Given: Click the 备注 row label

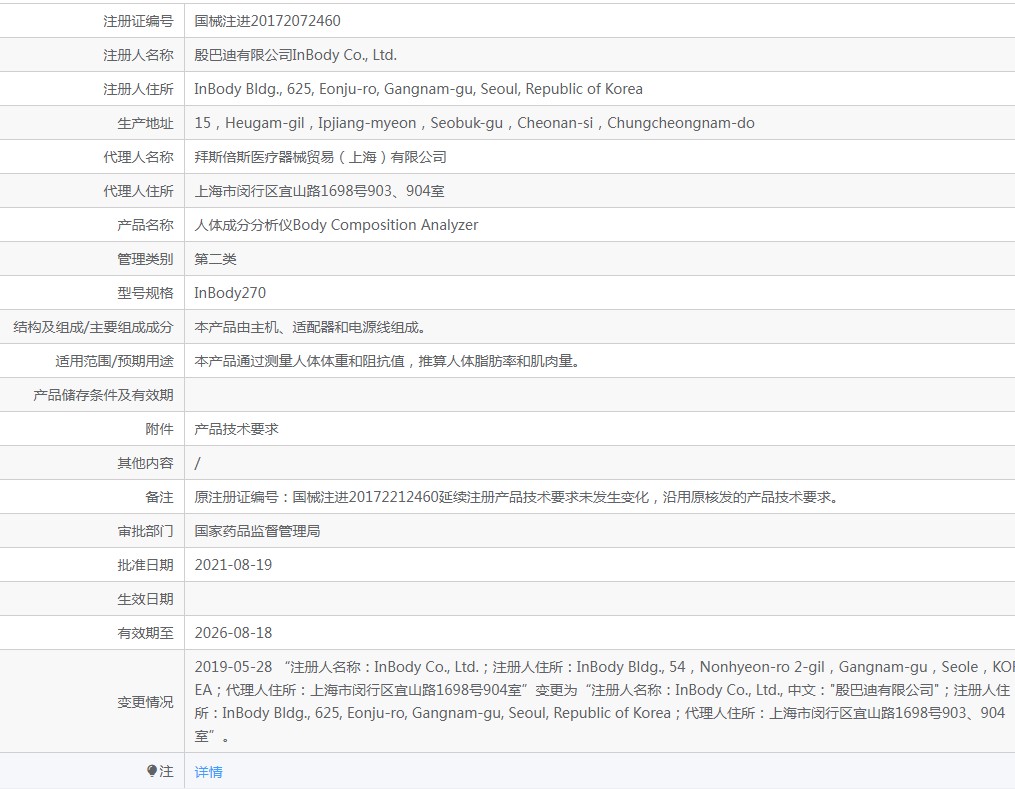Looking at the screenshot, I should (x=159, y=497).
